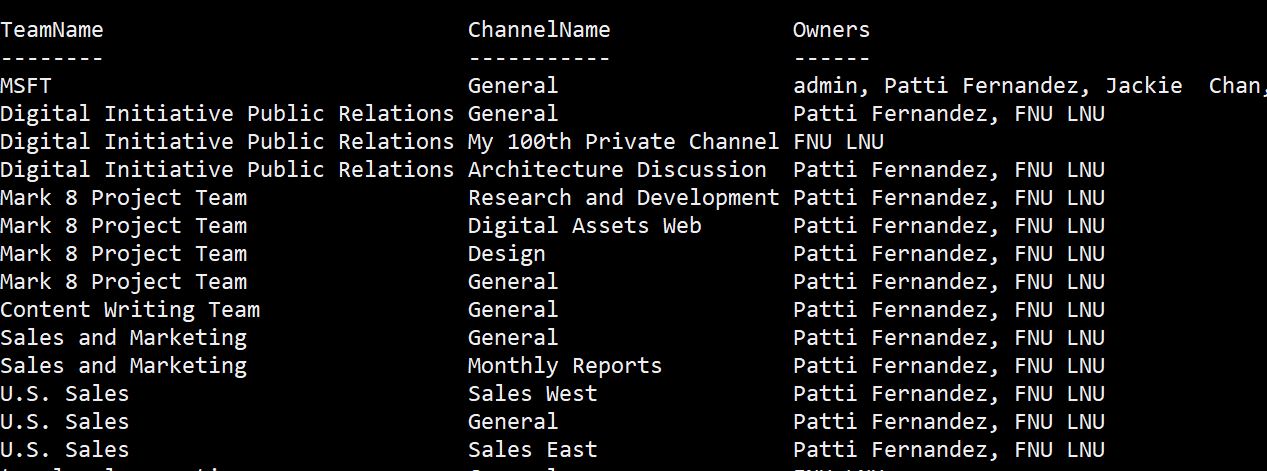
Task: Click owners of the Design channel row
Action: (948, 254)
